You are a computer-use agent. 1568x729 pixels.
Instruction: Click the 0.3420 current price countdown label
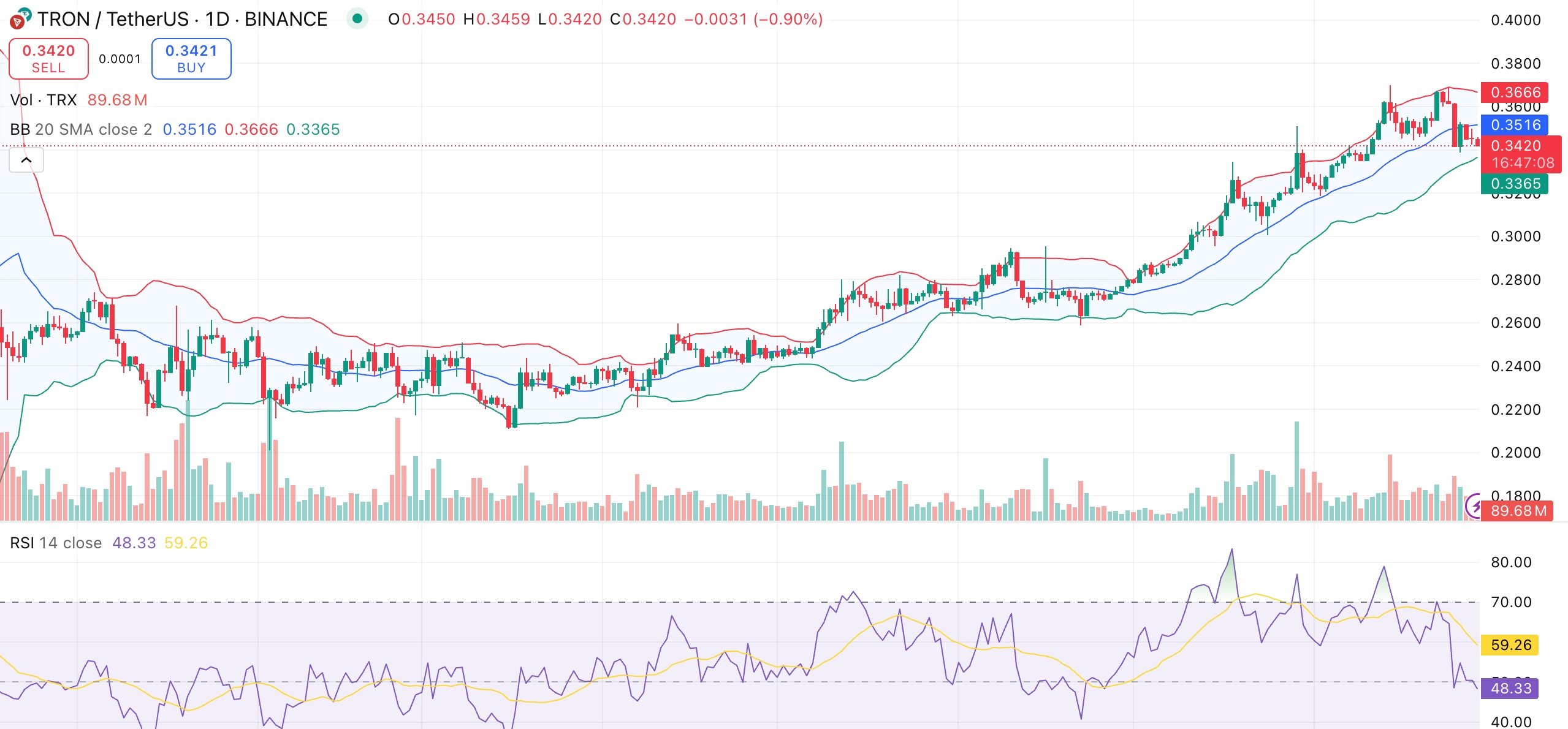pyautogui.click(x=1522, y=154)
